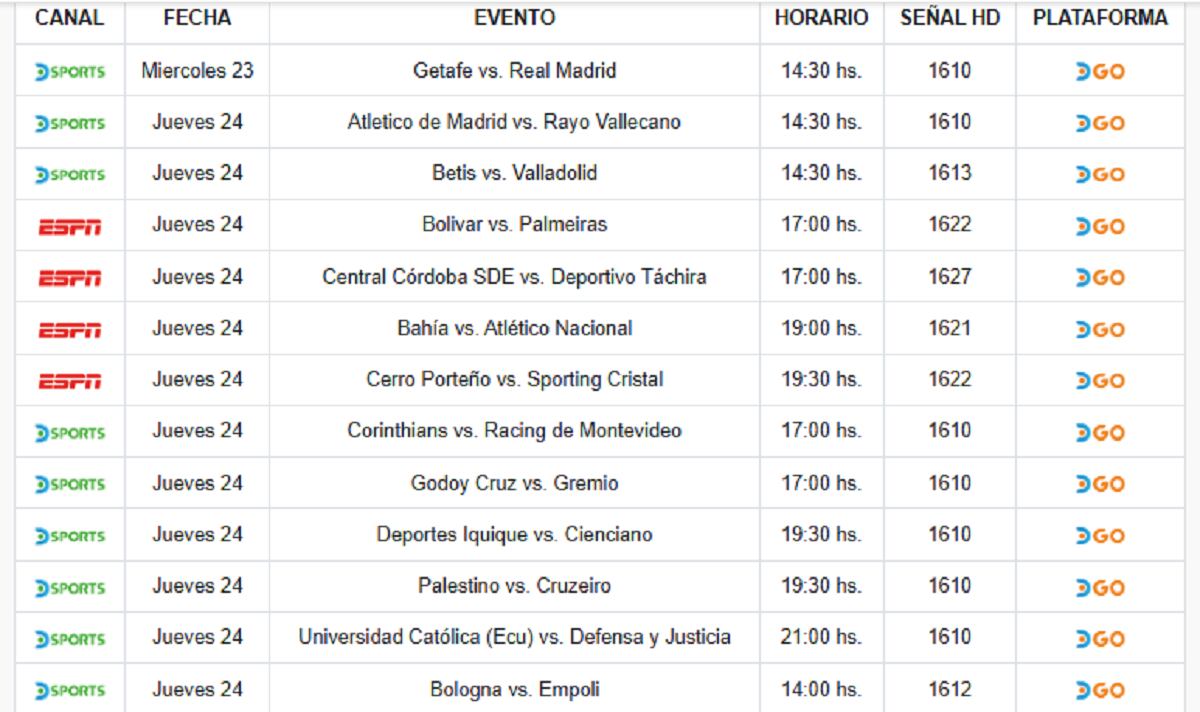Open DGO for Universidad Católica vs. Defensa y Justicia

(x=1100, y=639)
